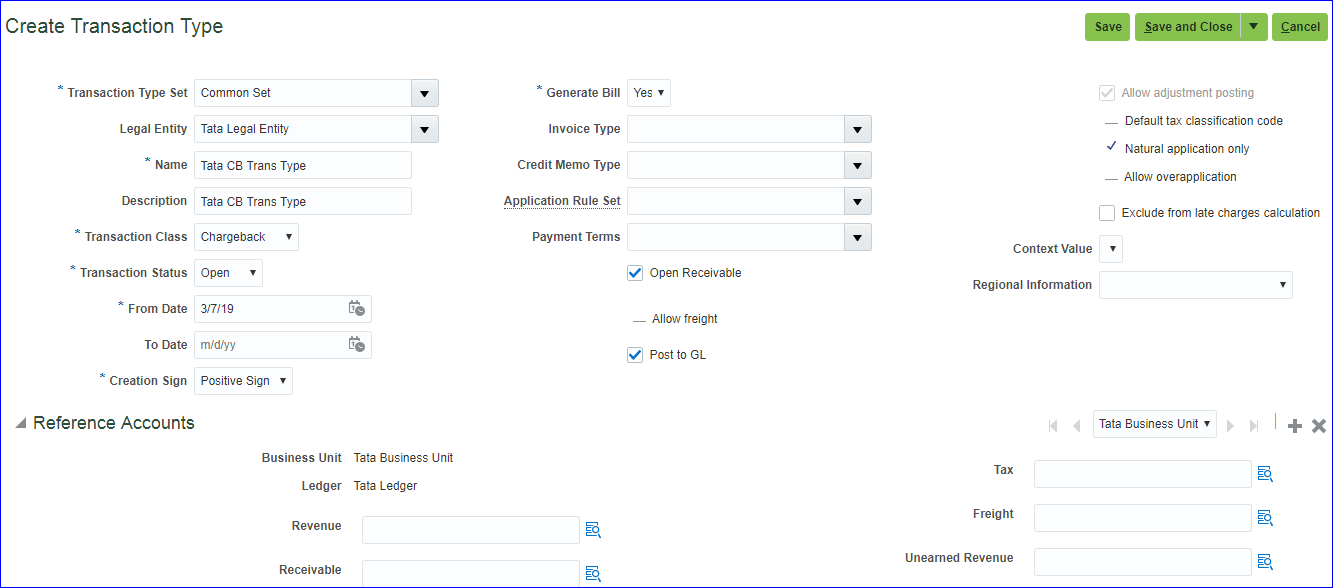Collapse the Reference Accounts section
Screen dimensions: 1333x588
coord(20,424)
